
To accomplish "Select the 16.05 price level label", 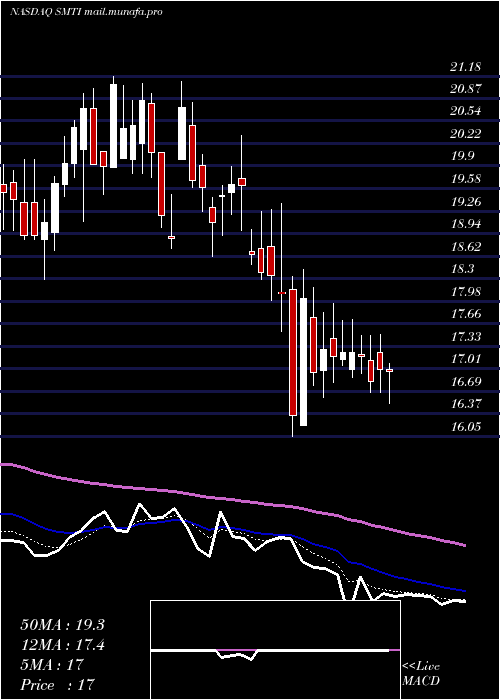I will tap(465, 427).
